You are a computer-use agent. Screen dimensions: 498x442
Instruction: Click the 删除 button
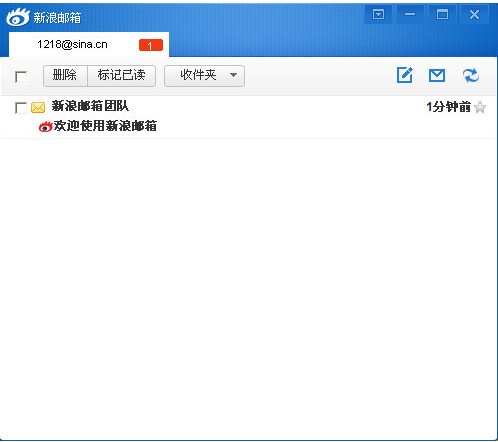point(65,76)
